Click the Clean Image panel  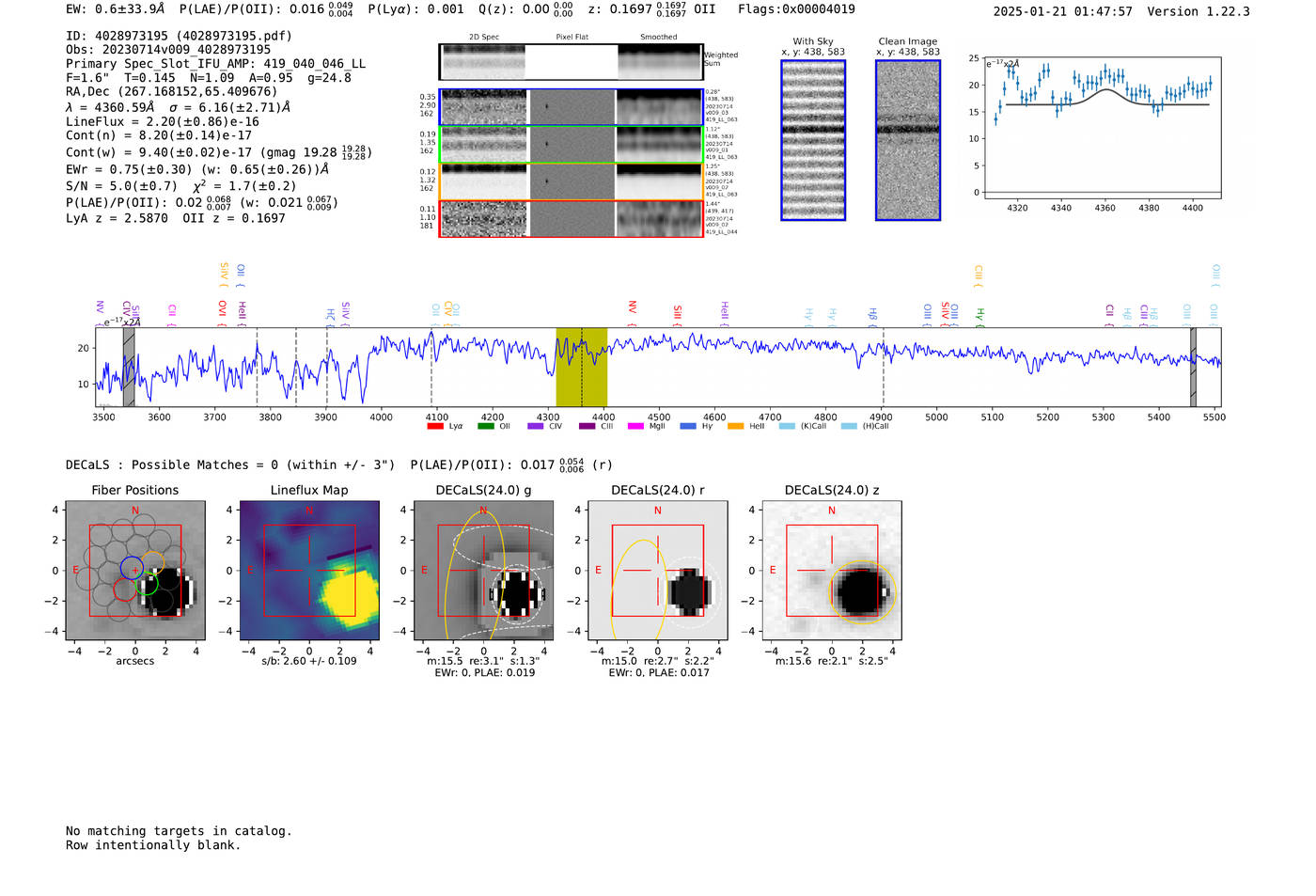click(908, 140)
